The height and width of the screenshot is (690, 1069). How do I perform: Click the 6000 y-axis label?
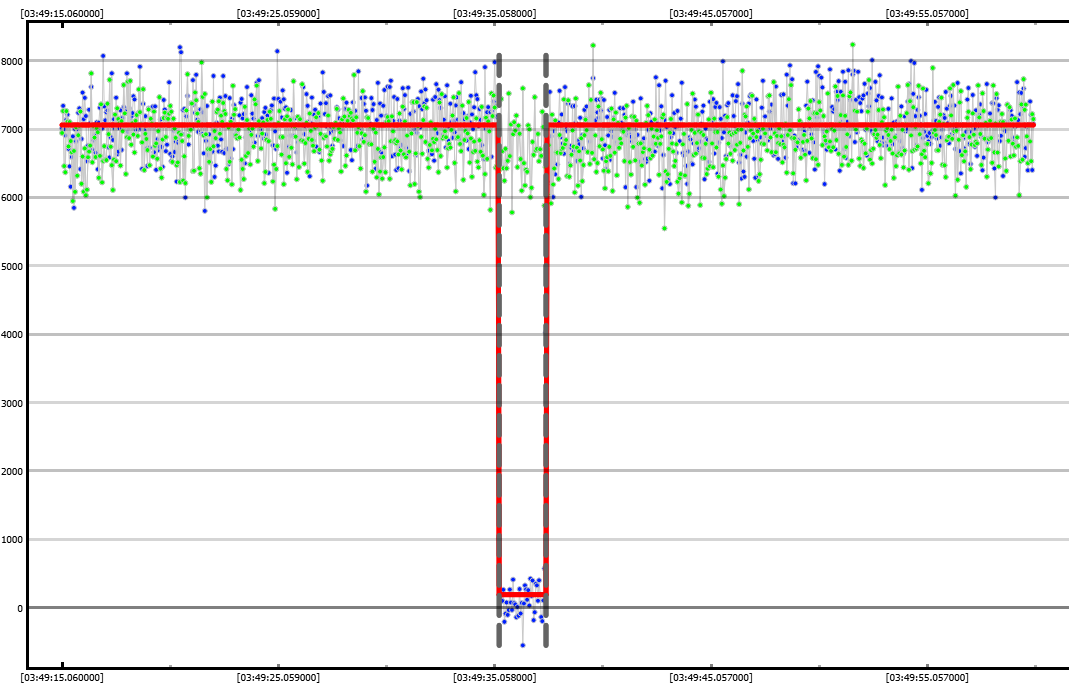tap(12, 198)
